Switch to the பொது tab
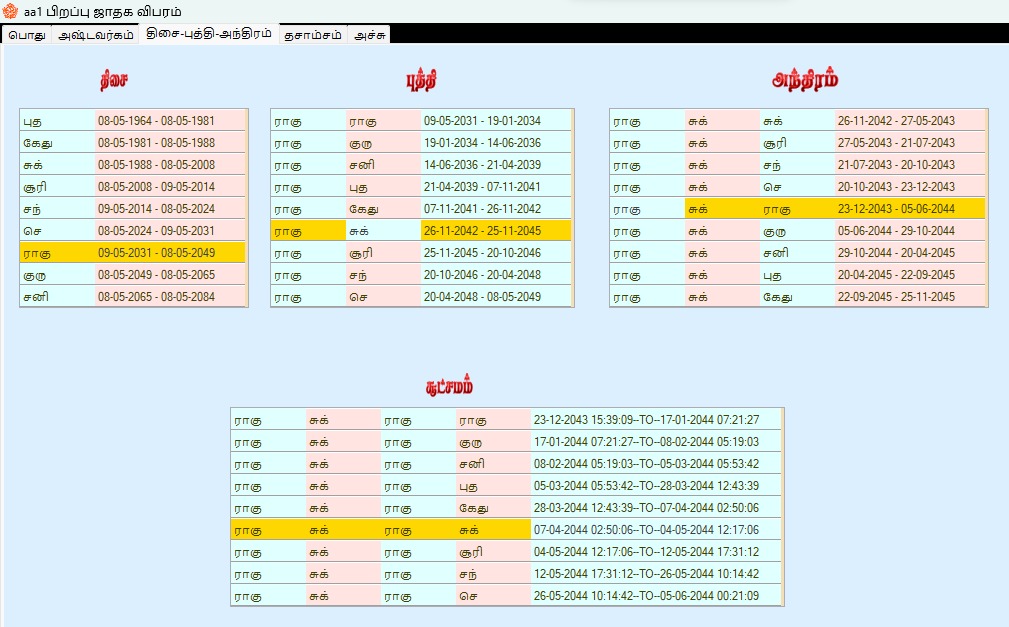Viewport: 1009px width, 627px height. 27,35
